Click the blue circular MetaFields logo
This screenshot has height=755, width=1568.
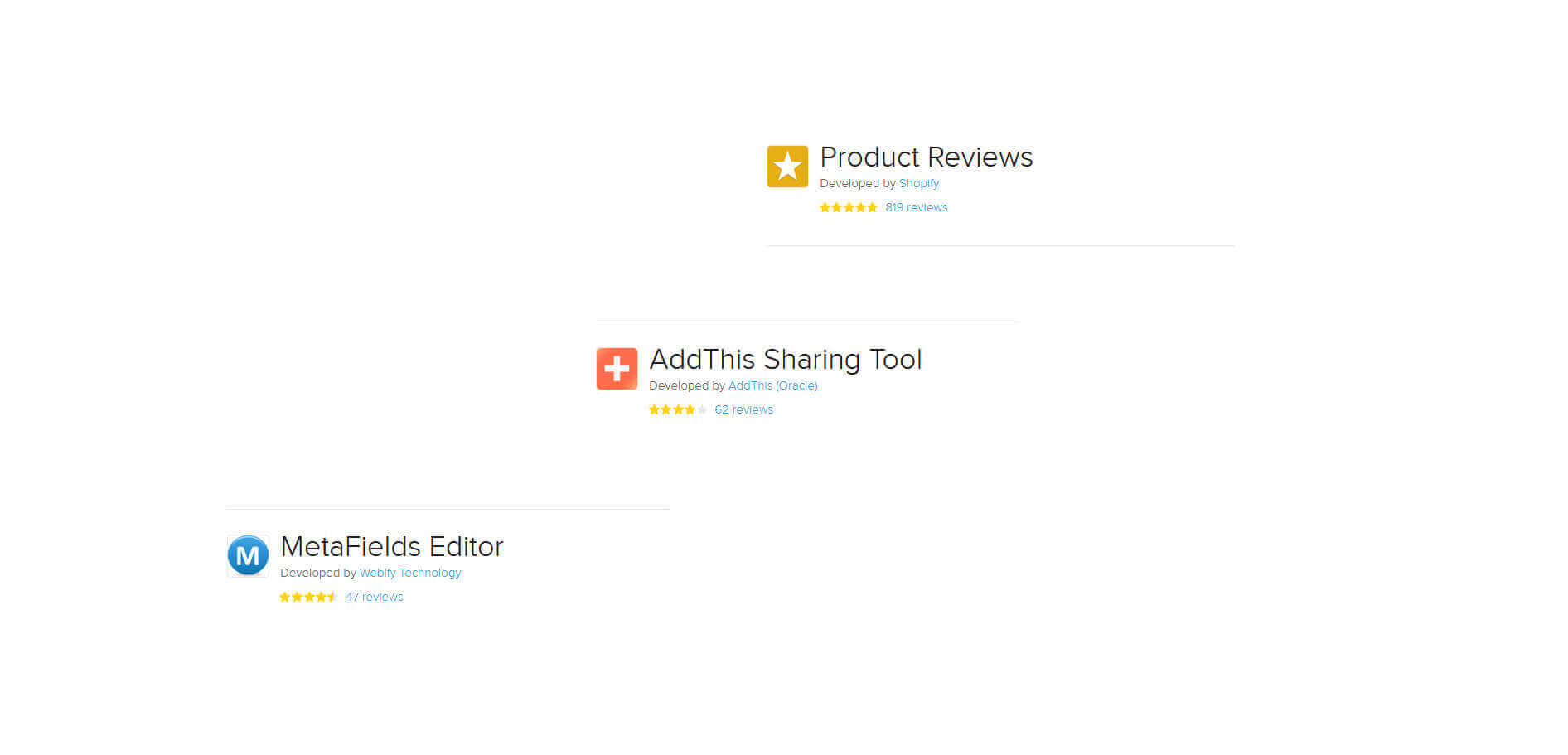pyautogui.click(x=247, y=554)
